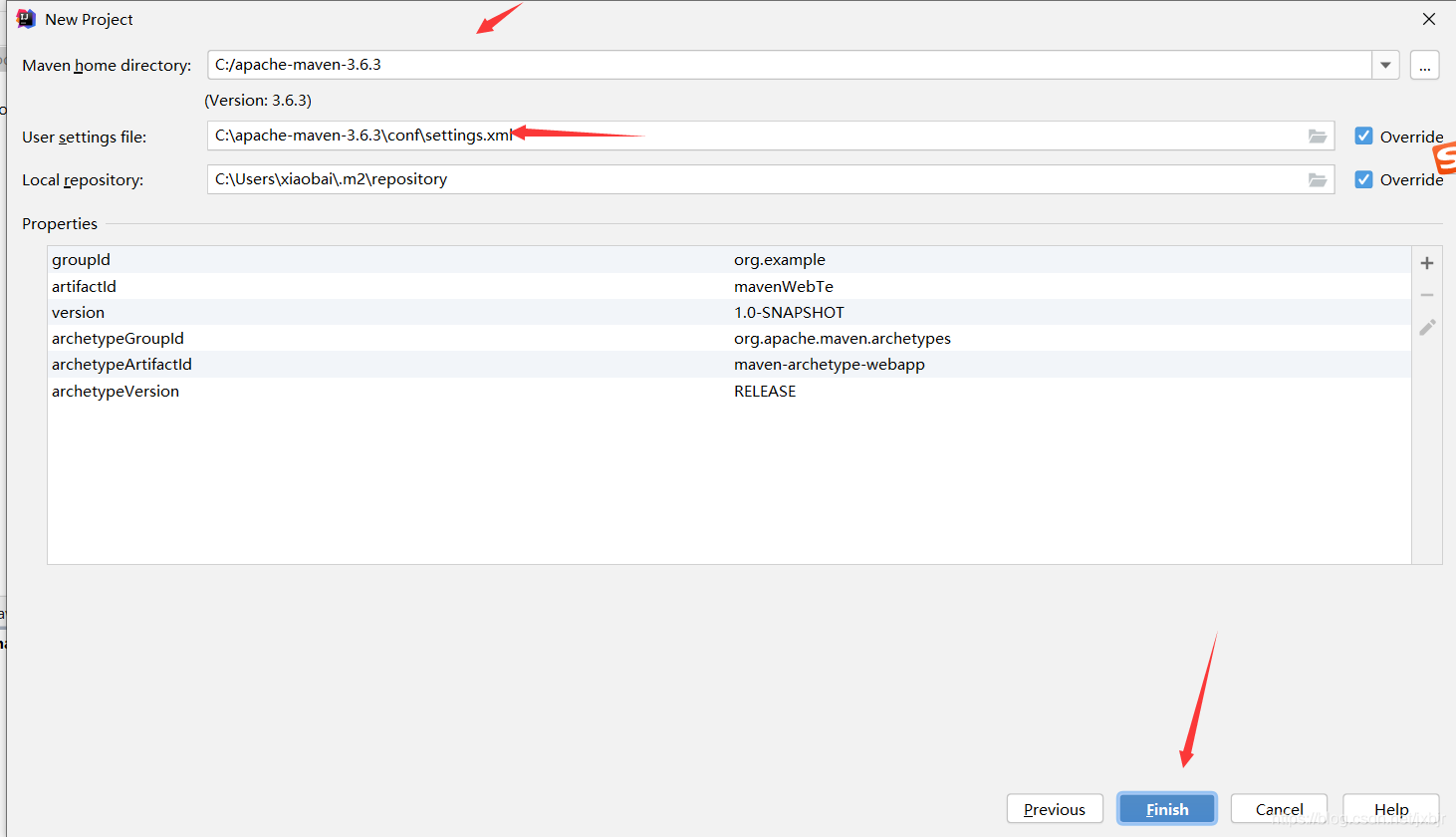Image resolution: width=1456 pixels, height=837 pixels.
Task: Click the Maven home directory combo box field
Action: pyautogui.click(x=790, y=65)
